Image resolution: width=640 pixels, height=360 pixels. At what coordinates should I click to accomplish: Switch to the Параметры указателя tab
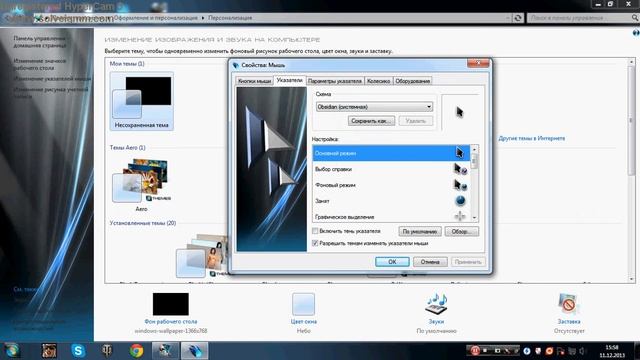click(335, 81)
